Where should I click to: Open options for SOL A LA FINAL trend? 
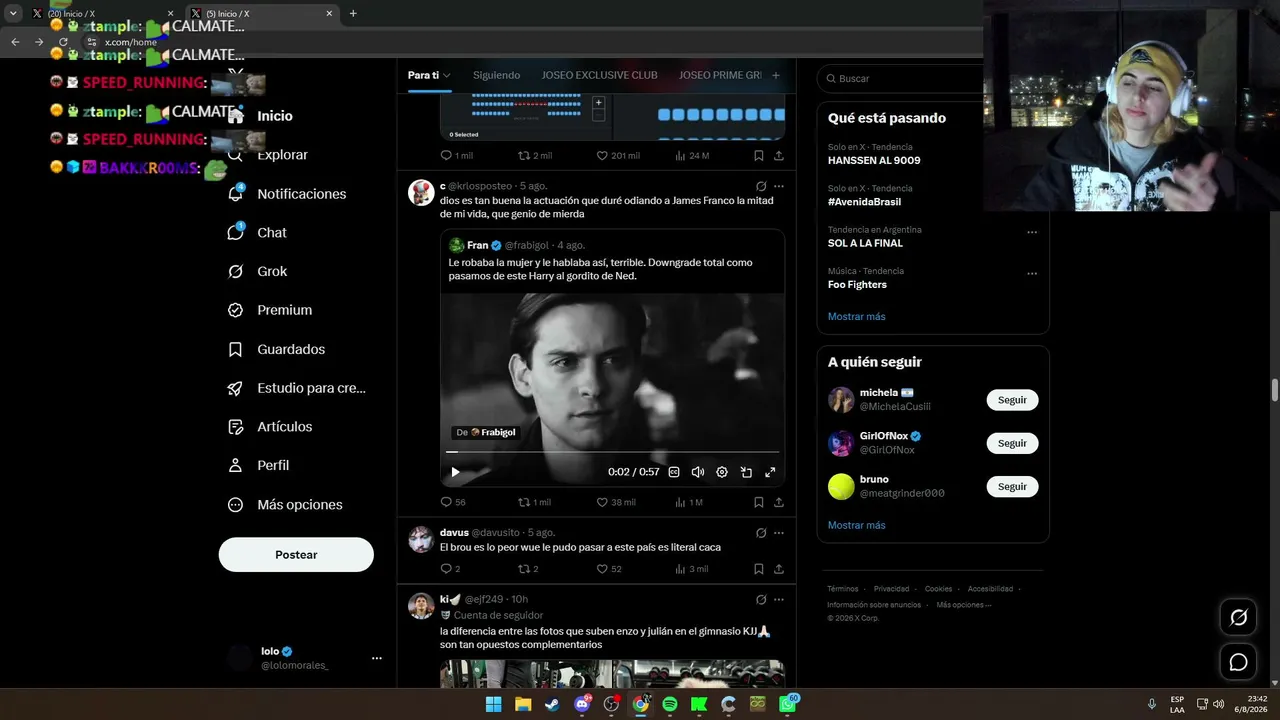click(1032, 232)
